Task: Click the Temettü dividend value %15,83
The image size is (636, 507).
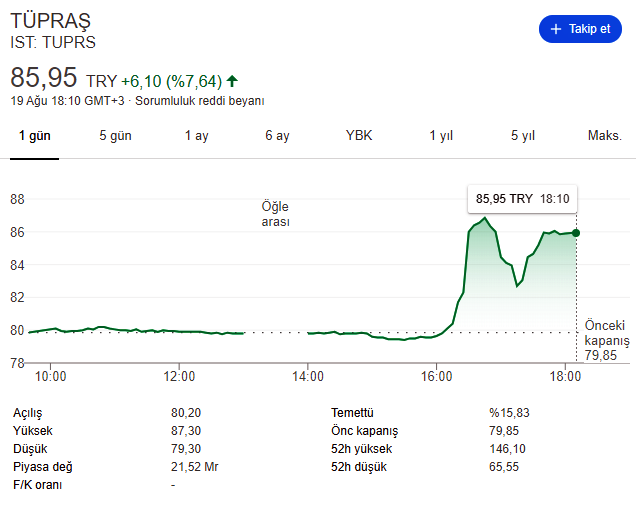Action: 508,412
